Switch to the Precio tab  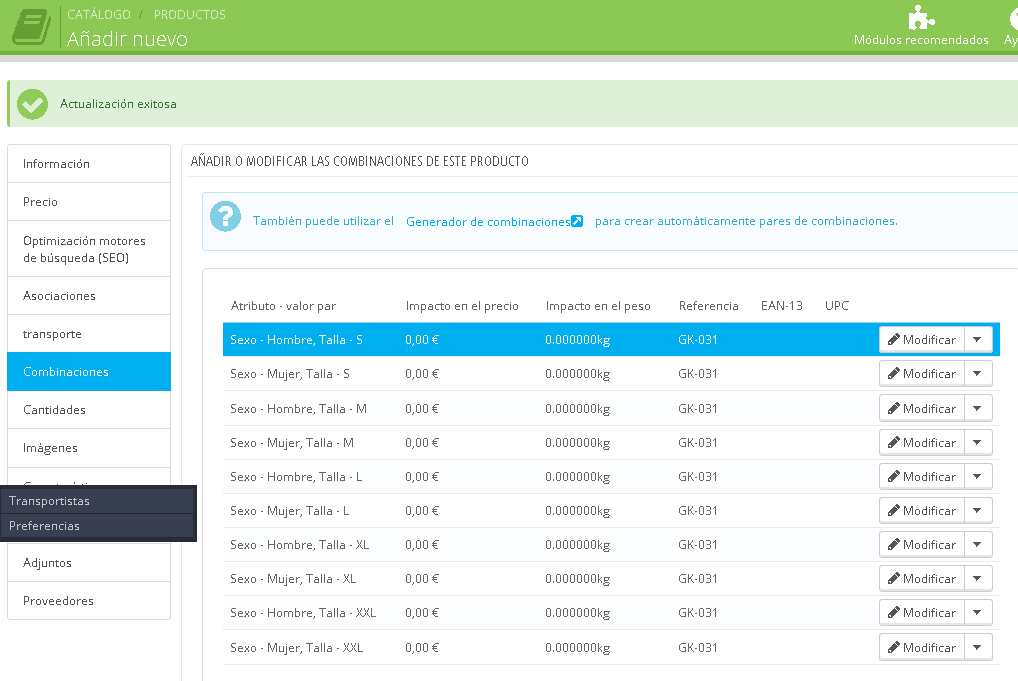[x=41, y=202]
